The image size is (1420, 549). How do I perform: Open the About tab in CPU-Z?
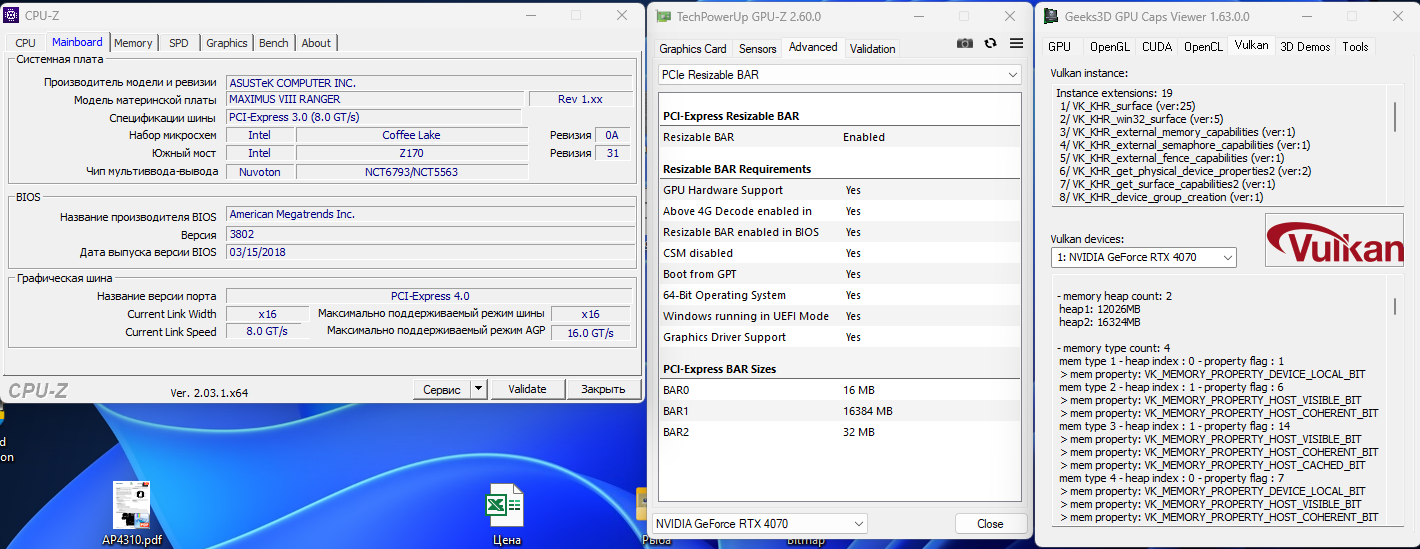pyautogui.click(x=316, y=43)
